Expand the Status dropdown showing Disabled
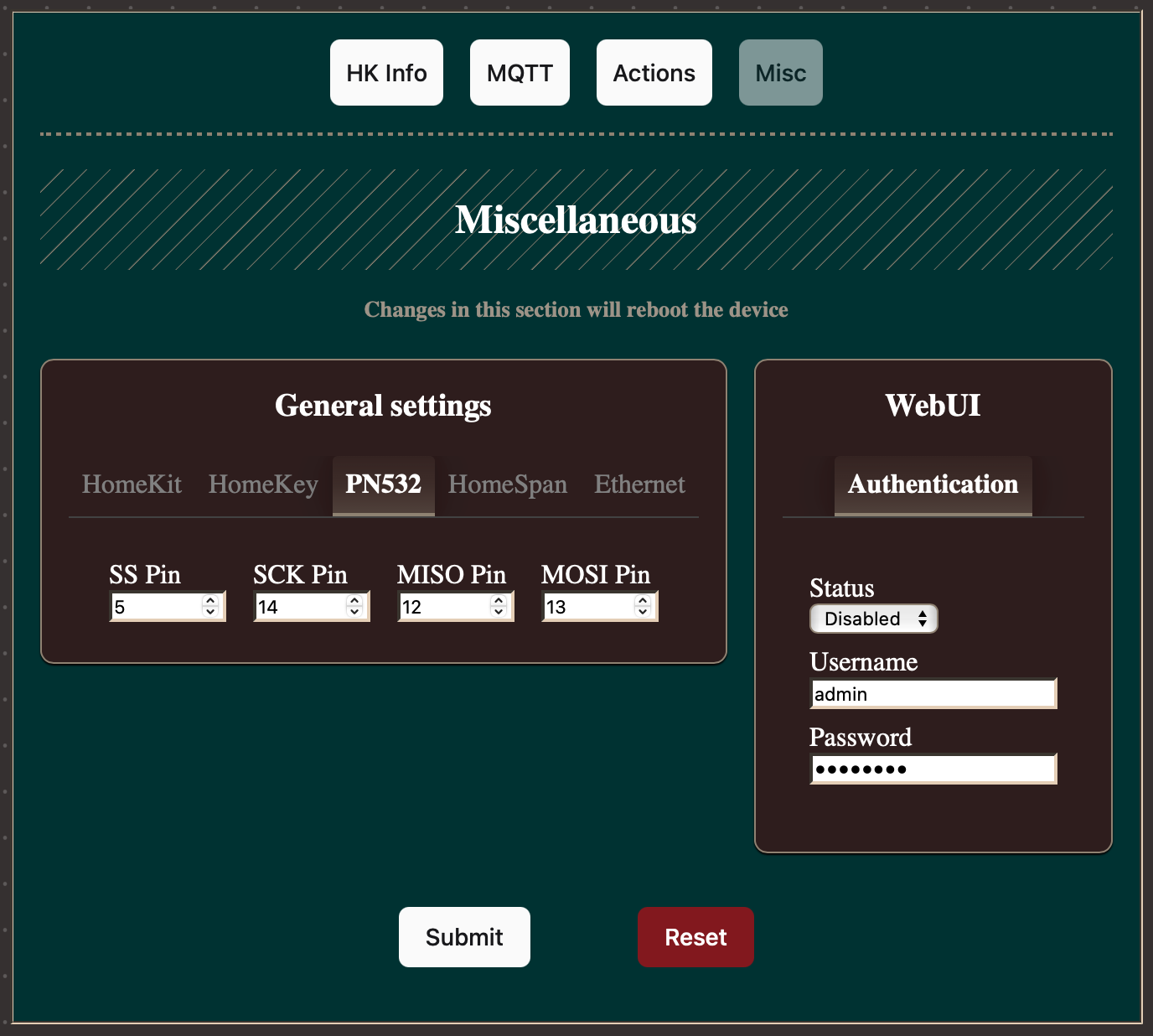The width and height of the screenshot is (1153, 1036). [x=873, y=619]
